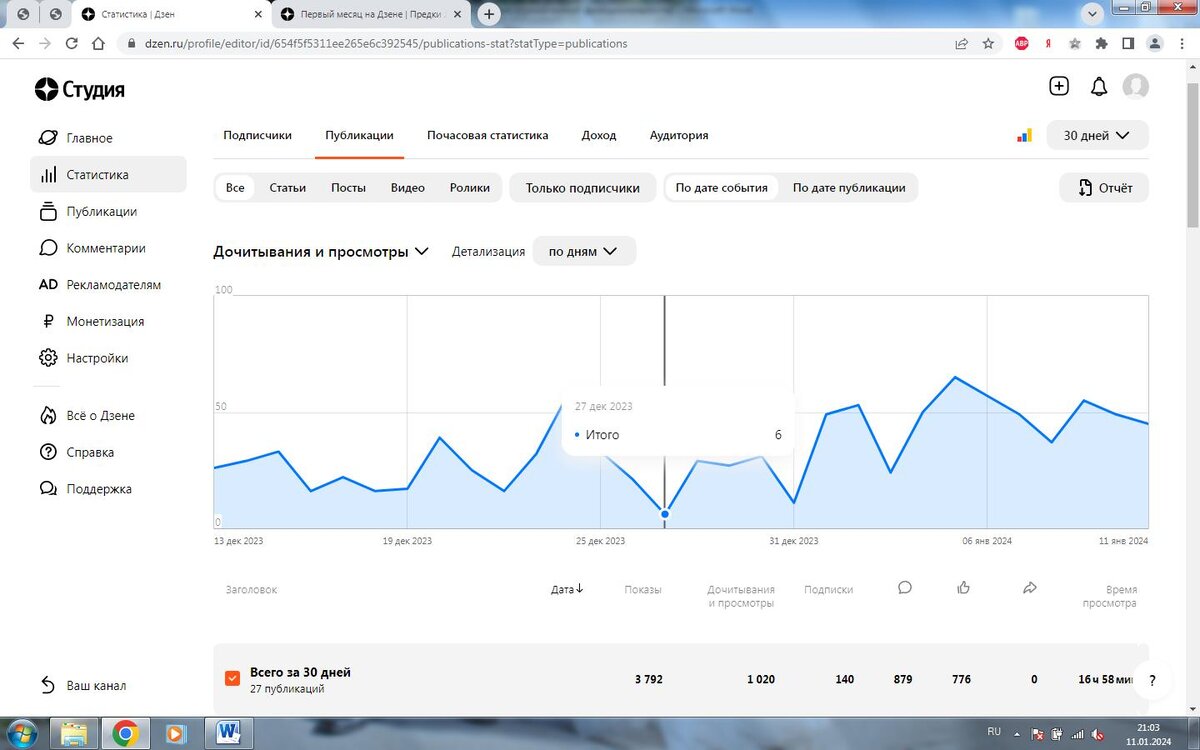This screenshot has height=750, width=1200.
Task: Open Windows Explorer from the taskbar
Action: pos(74,734)
